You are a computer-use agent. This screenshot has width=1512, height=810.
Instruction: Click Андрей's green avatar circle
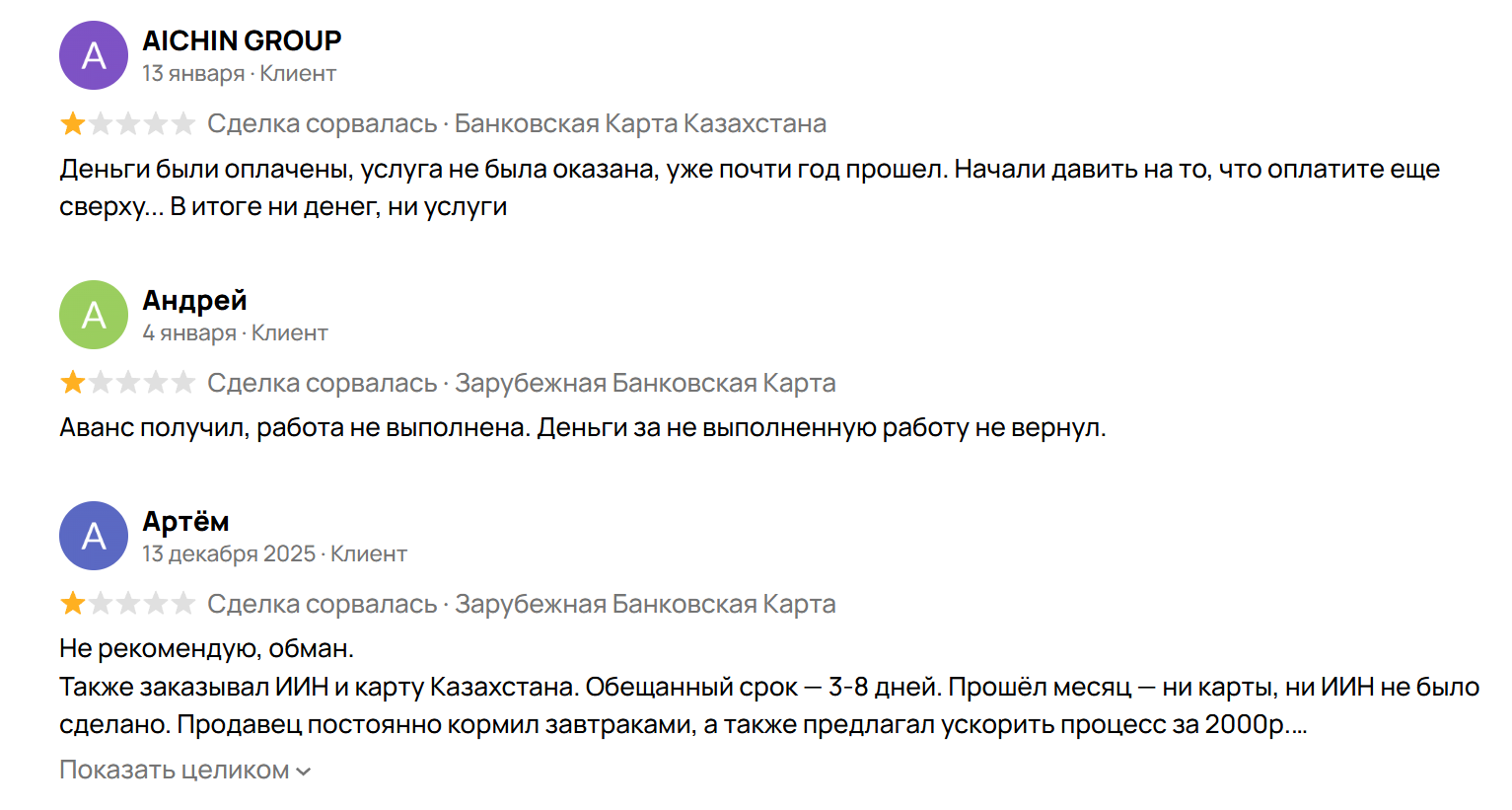[94, 315]
